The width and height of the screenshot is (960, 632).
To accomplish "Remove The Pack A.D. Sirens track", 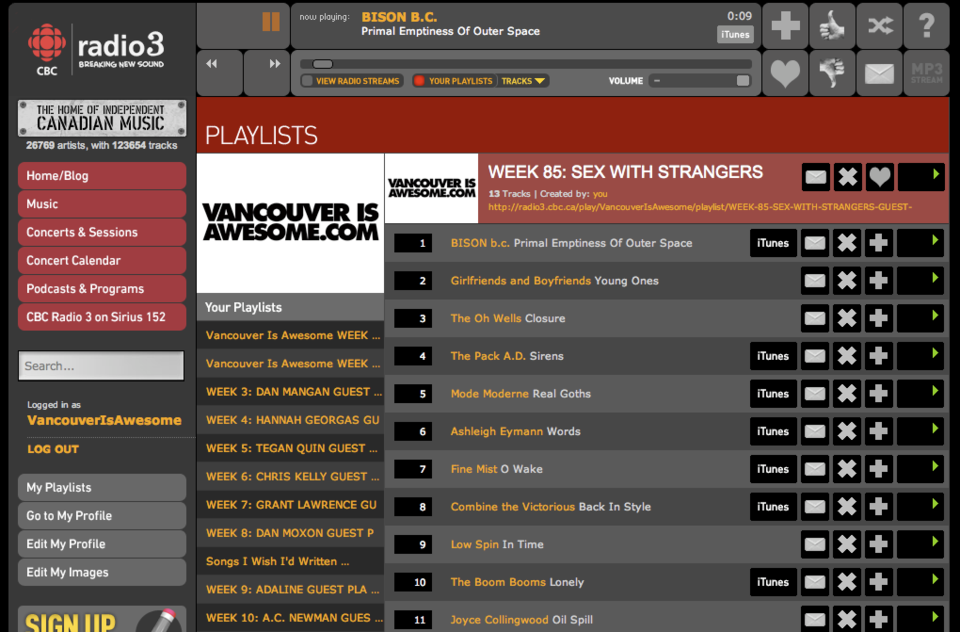I will (847, 356).
